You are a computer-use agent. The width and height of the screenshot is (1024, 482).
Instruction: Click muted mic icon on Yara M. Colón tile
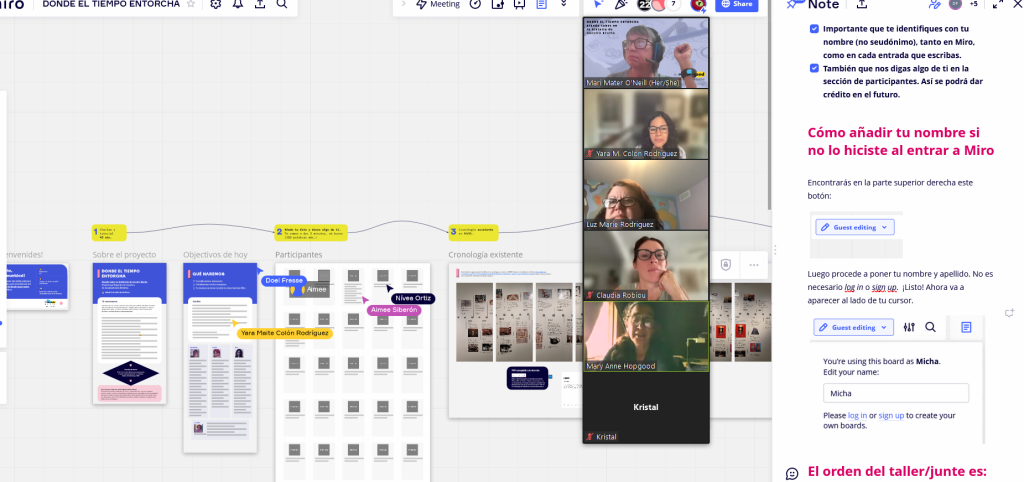click(590, 153)
